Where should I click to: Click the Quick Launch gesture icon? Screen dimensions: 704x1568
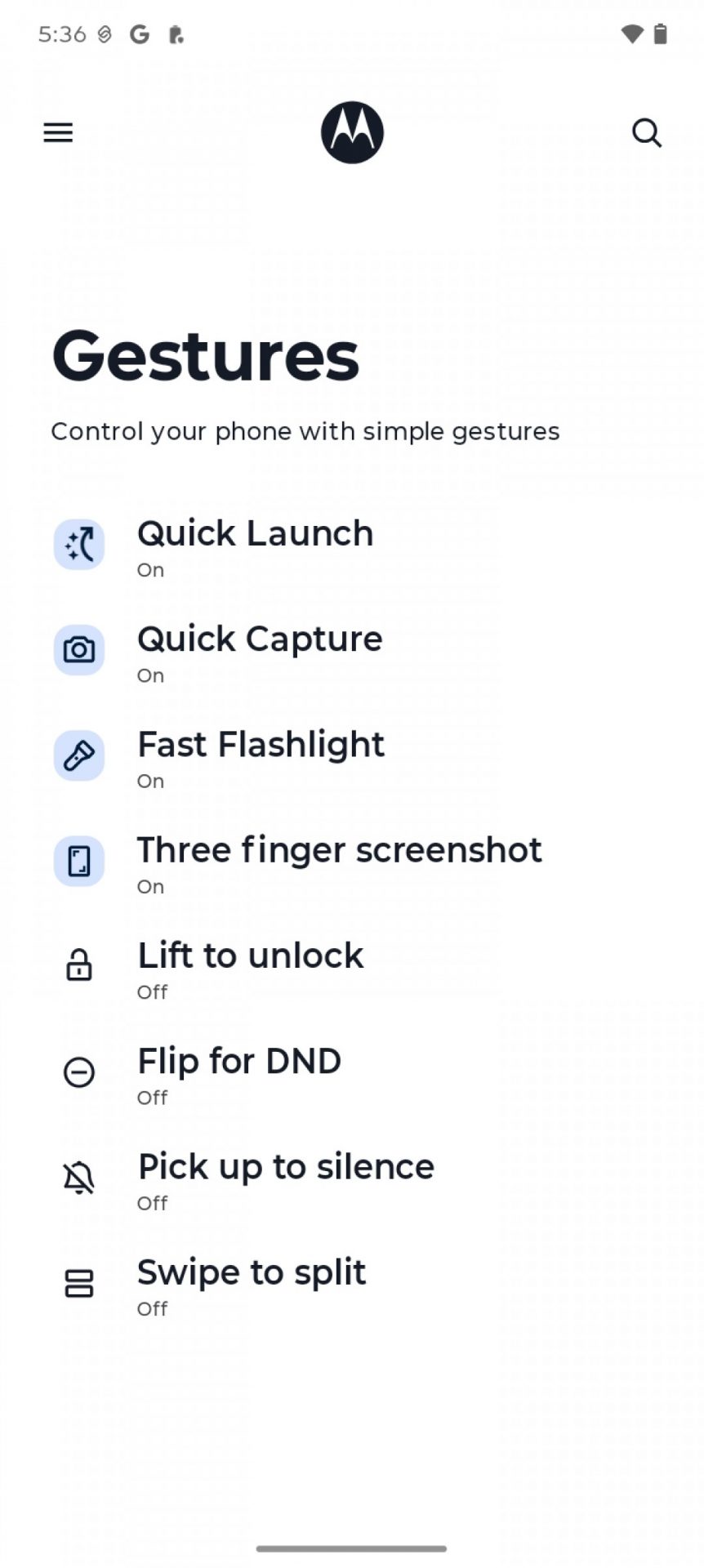(79, 545)
